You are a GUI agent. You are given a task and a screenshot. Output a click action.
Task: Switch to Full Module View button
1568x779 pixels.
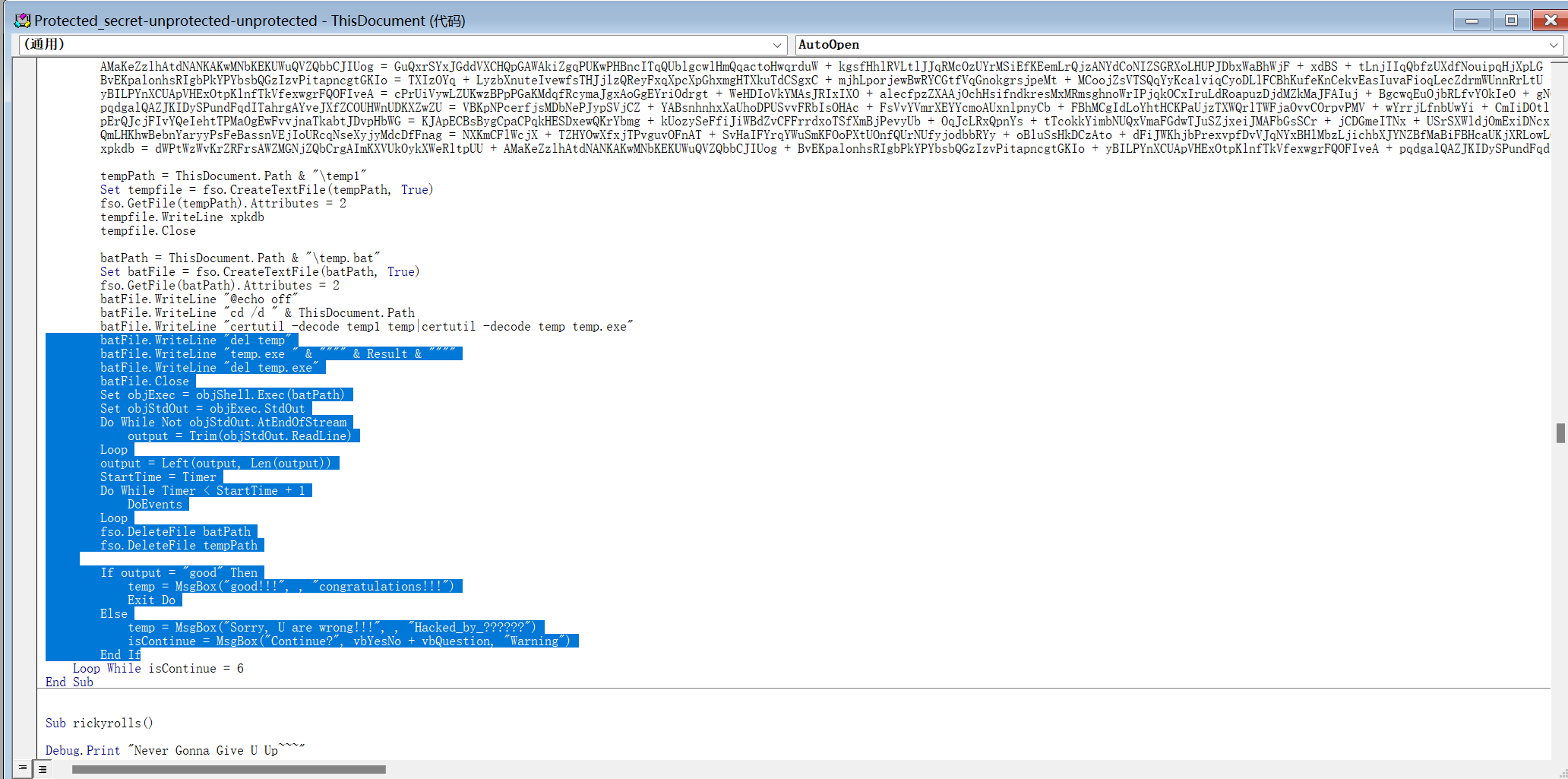[x=43, y=768]
